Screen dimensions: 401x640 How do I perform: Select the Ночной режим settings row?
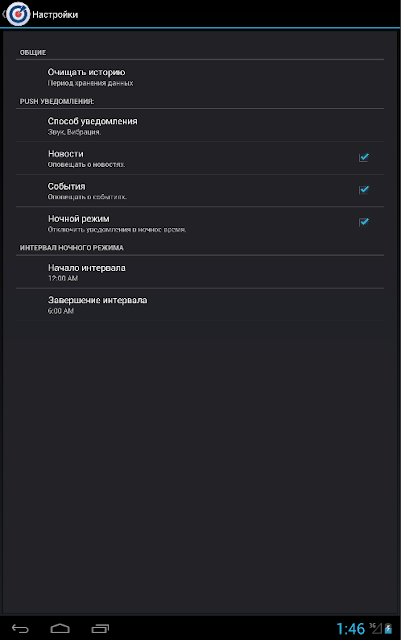(x=200, y=223)
